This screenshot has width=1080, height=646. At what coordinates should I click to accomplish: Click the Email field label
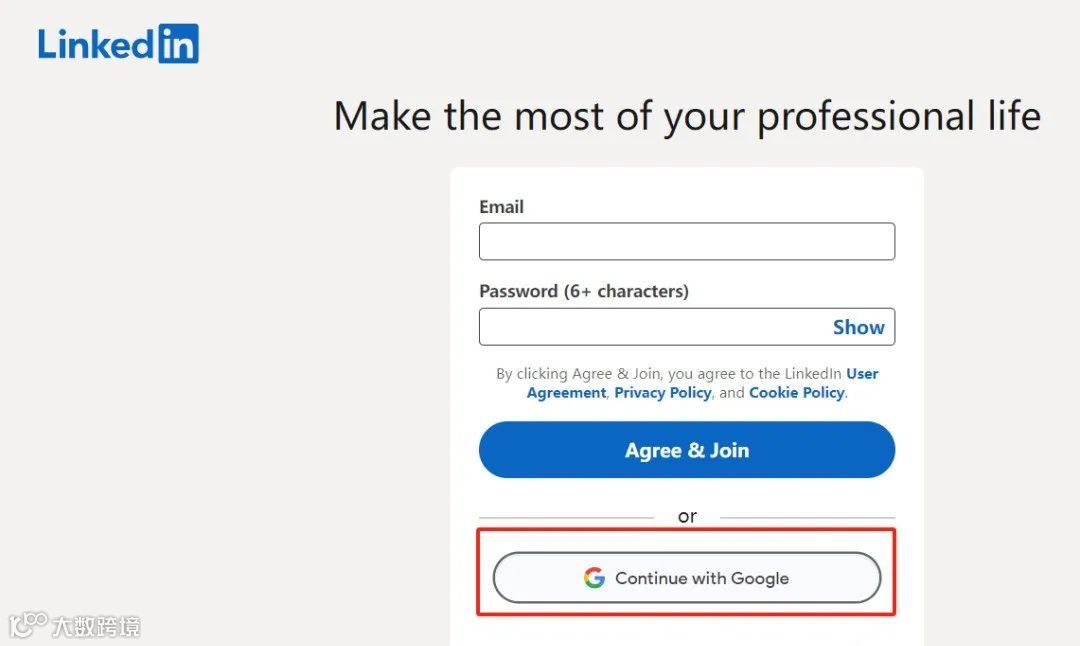pyautogui.click(x=501, y=207)
